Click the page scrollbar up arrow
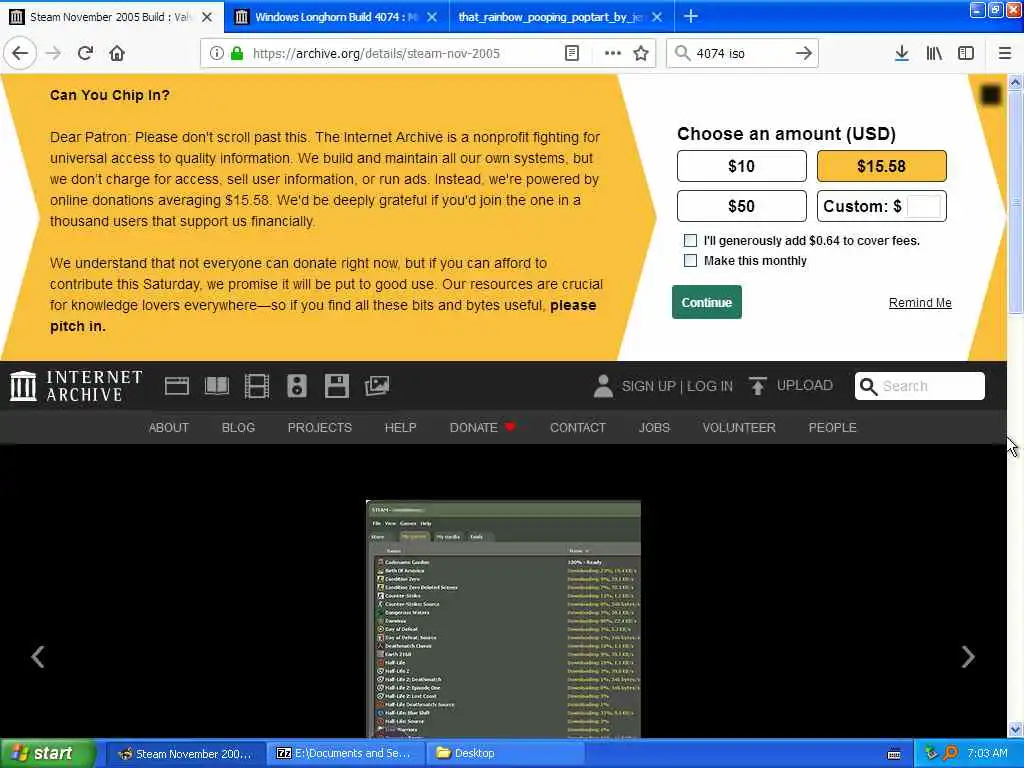Screen dimensions: 1024x768 click(1015, 82)
